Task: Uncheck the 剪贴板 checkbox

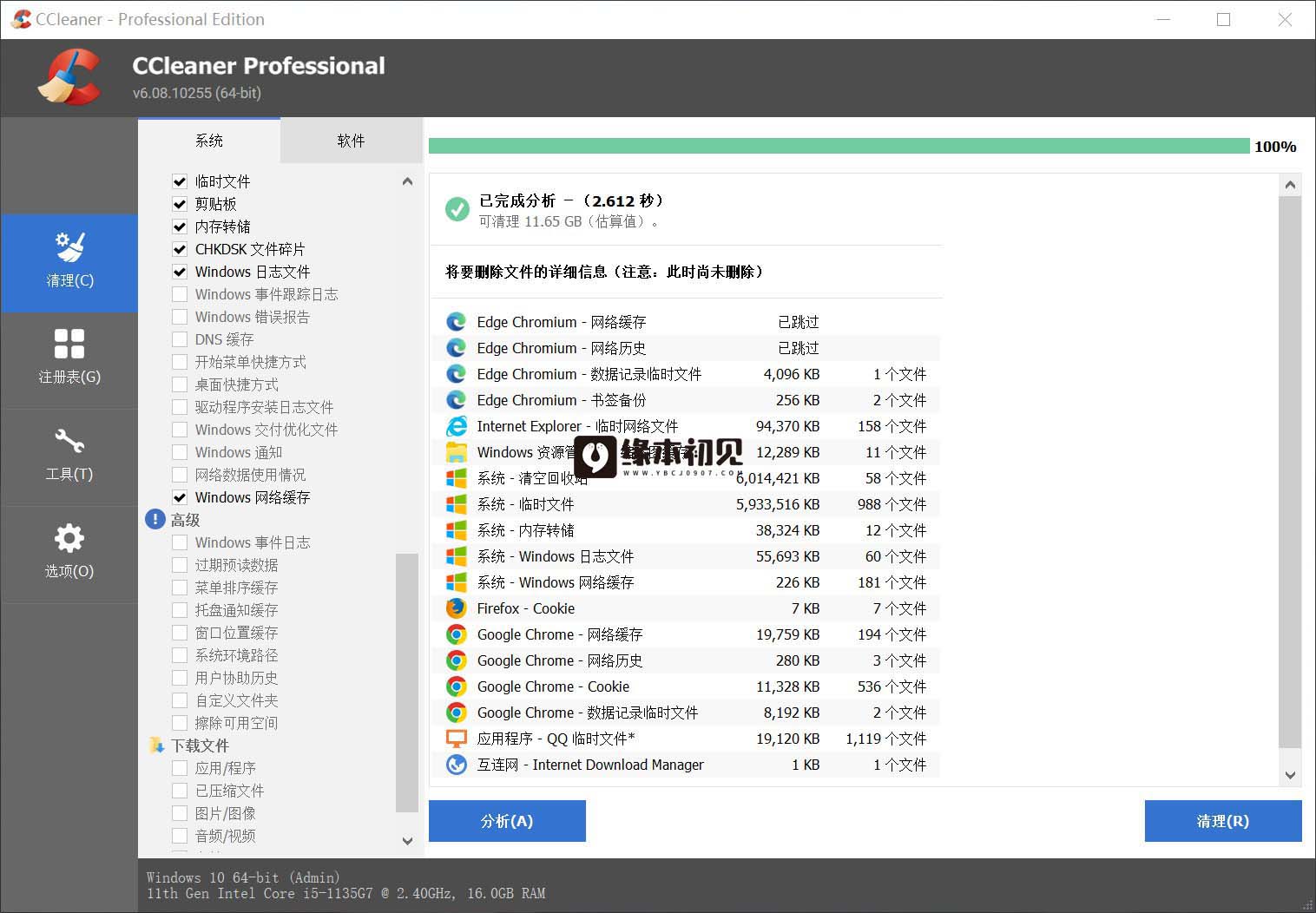Action: 180,204
